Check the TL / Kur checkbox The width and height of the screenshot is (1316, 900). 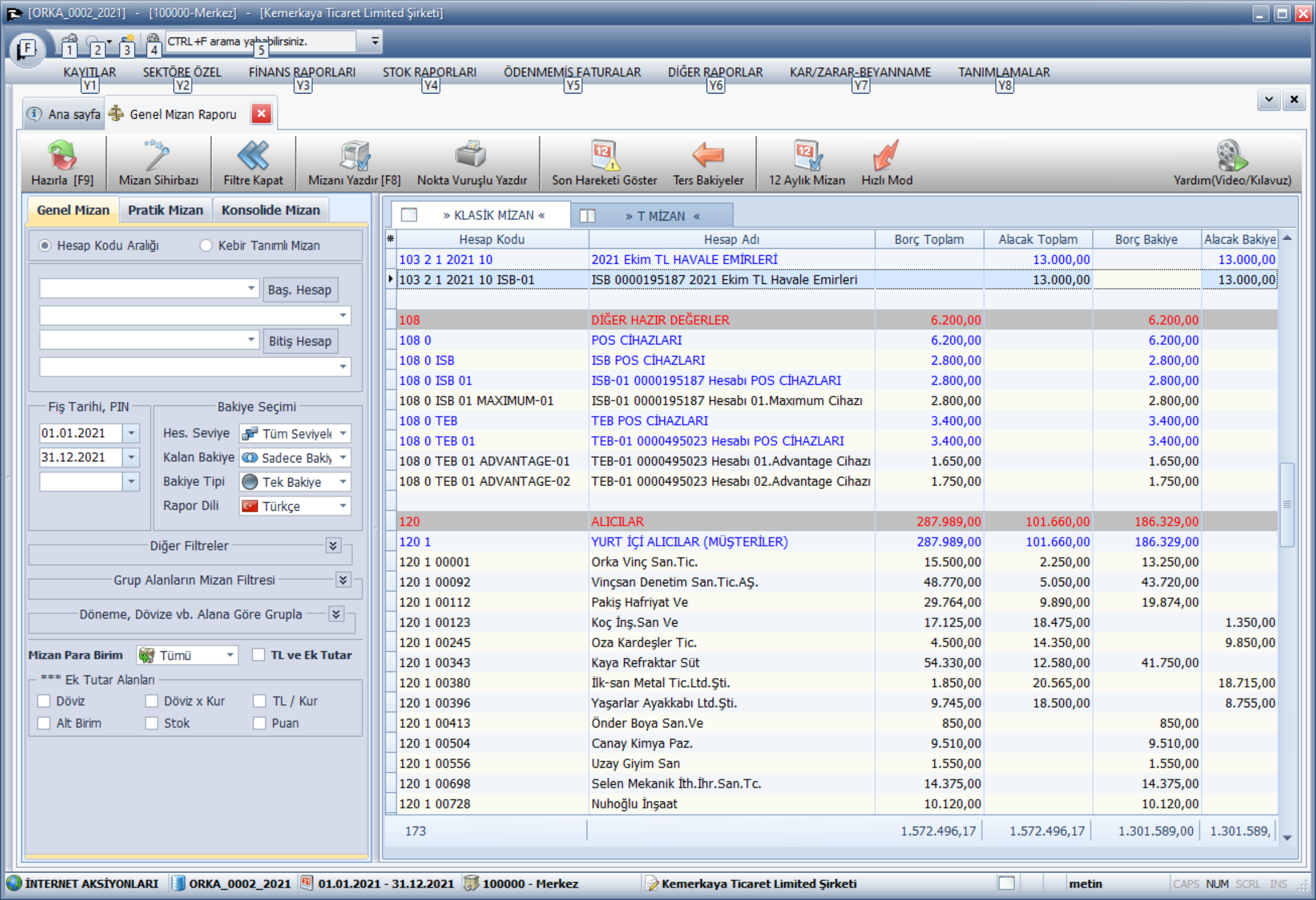pos(260,700)
